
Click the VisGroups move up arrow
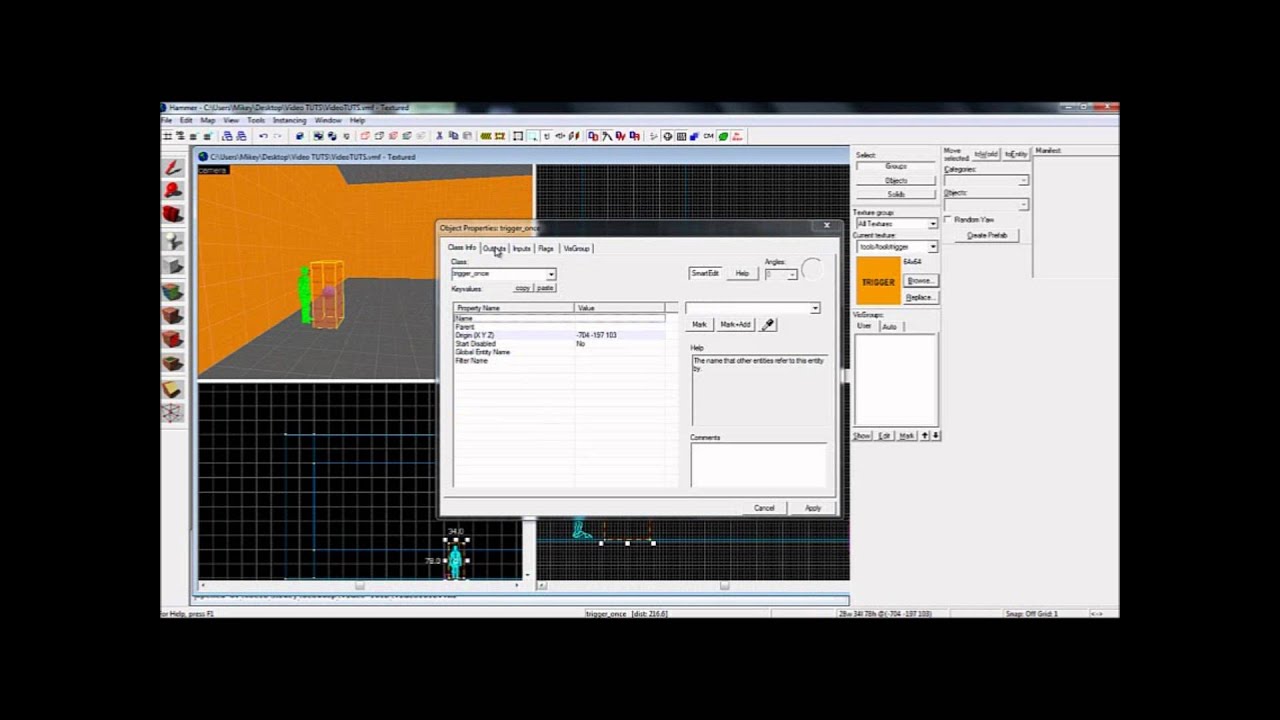[925, 435]
